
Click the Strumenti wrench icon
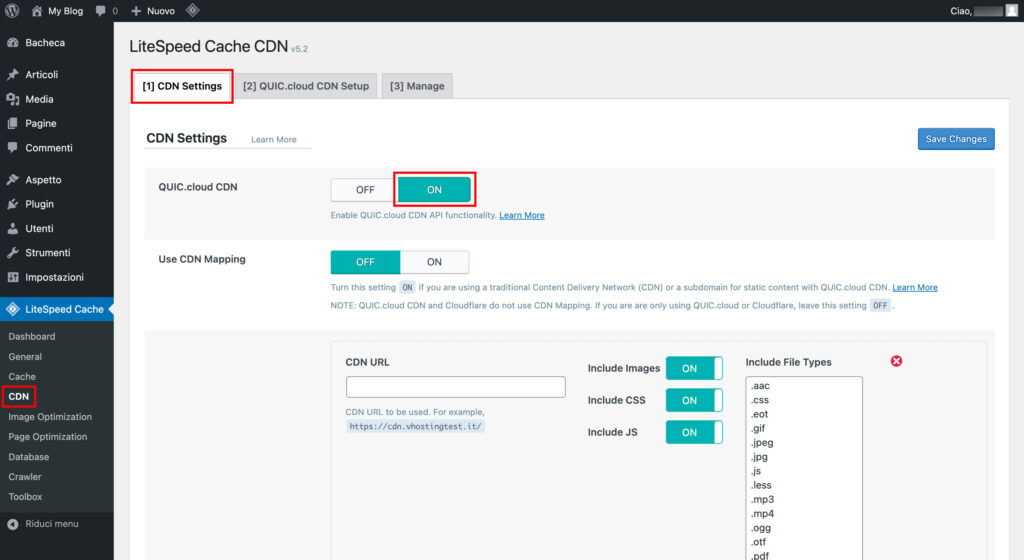(x=12, y=253)
